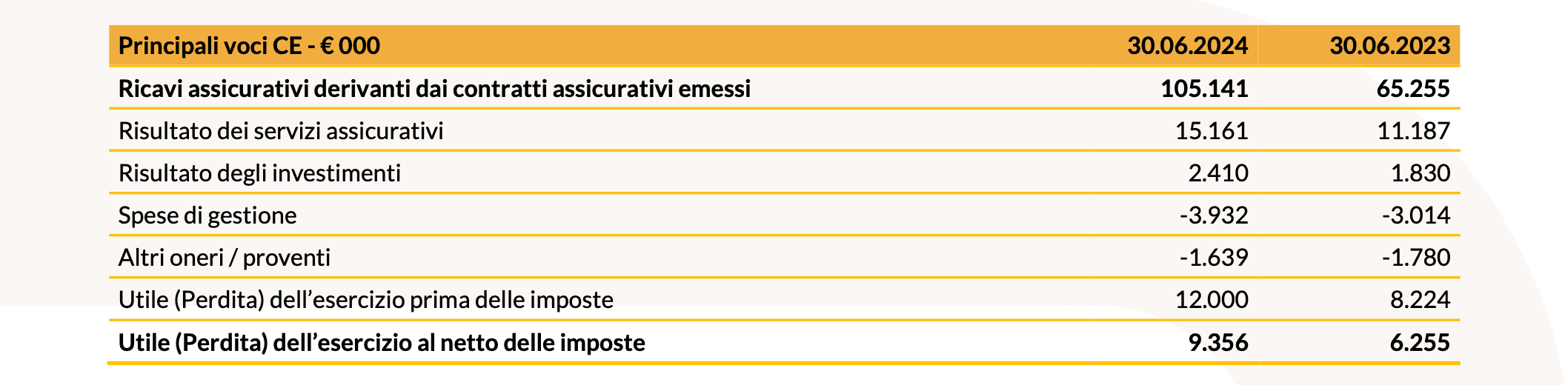Select the "Utile (Perdita) dell'esercizio prima delle imposte" label
This screenshot has width=1568, height=385.
pos(366,300)
